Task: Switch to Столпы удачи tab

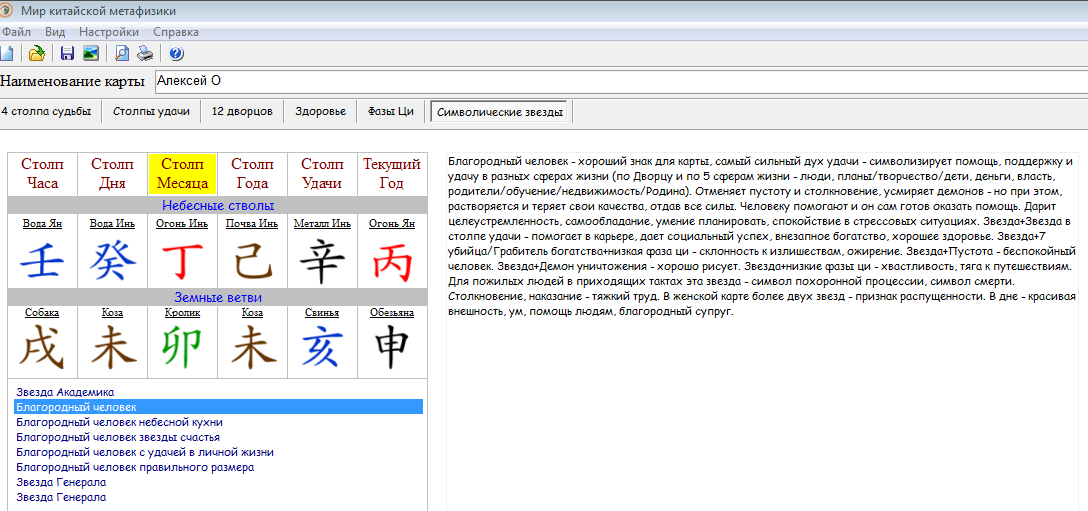Action: click(151, 111)
